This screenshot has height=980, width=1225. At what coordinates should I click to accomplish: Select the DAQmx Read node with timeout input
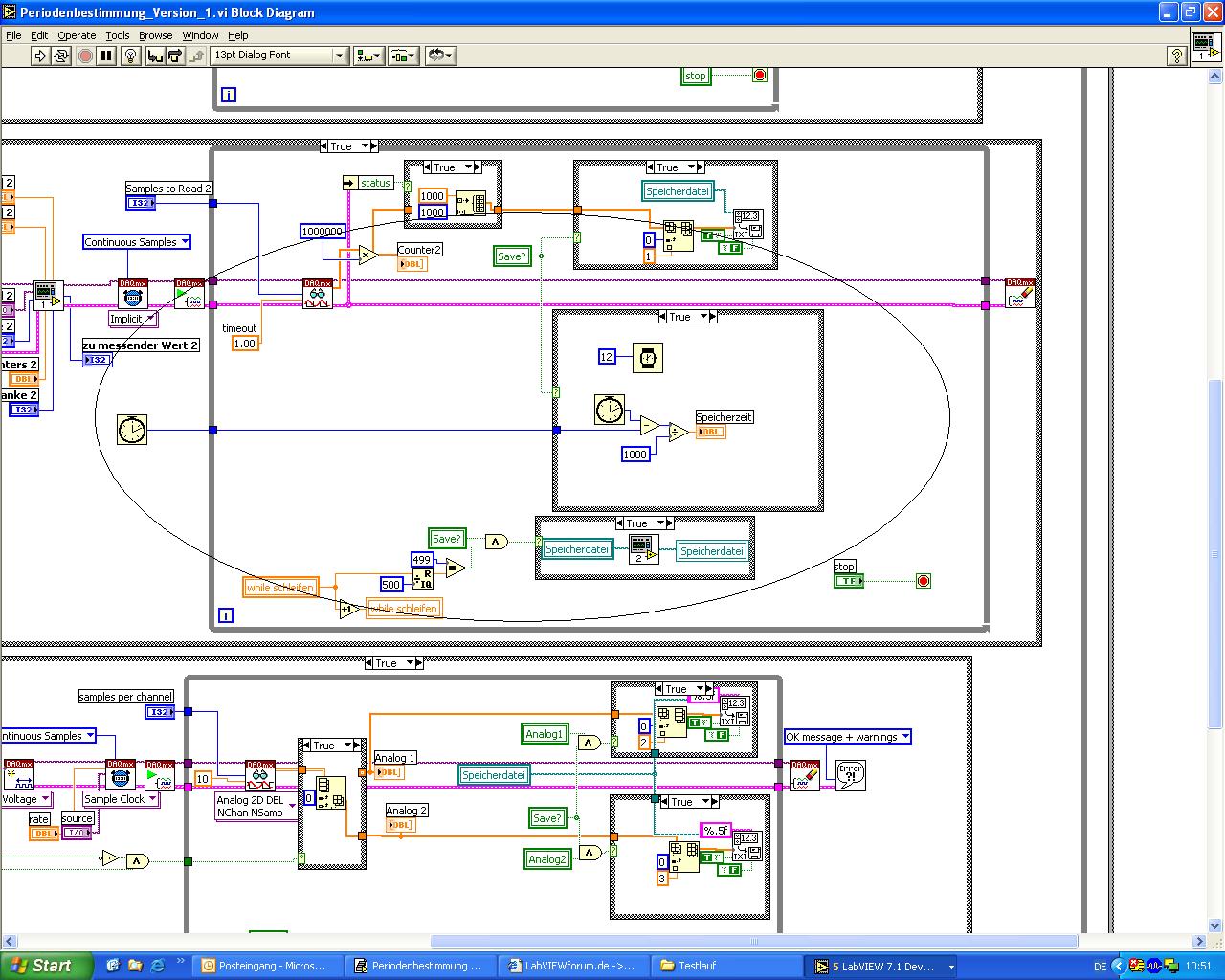(x=317, y=293)
